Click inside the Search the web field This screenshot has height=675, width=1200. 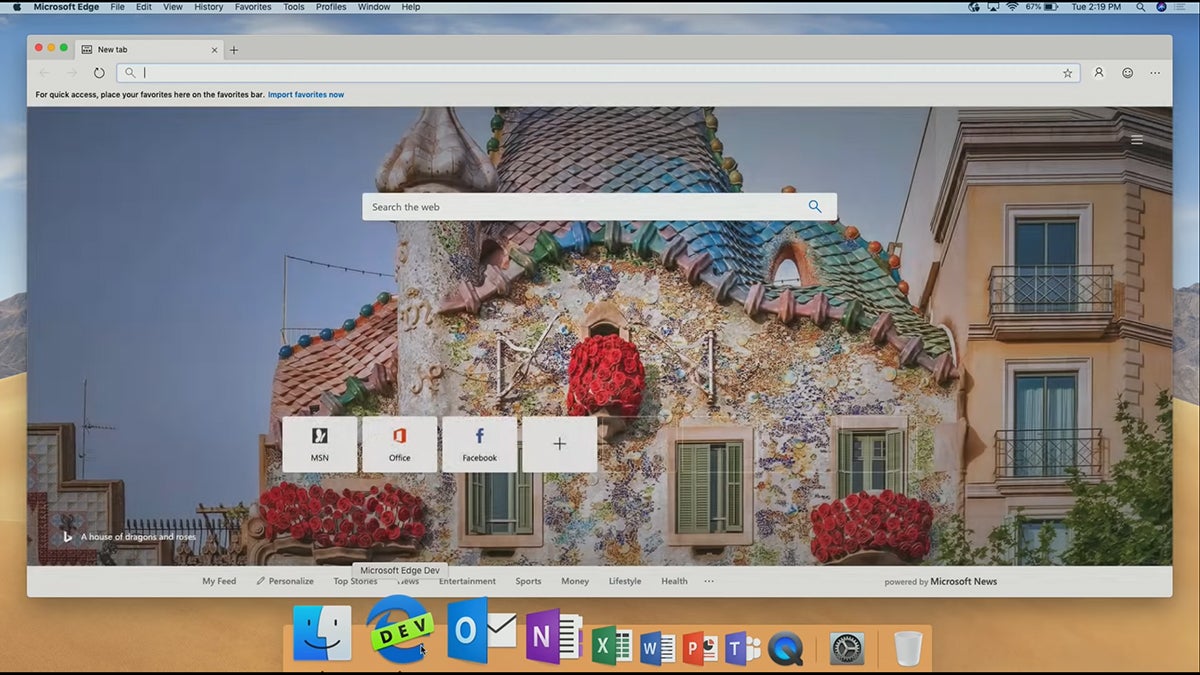point(550,206)
